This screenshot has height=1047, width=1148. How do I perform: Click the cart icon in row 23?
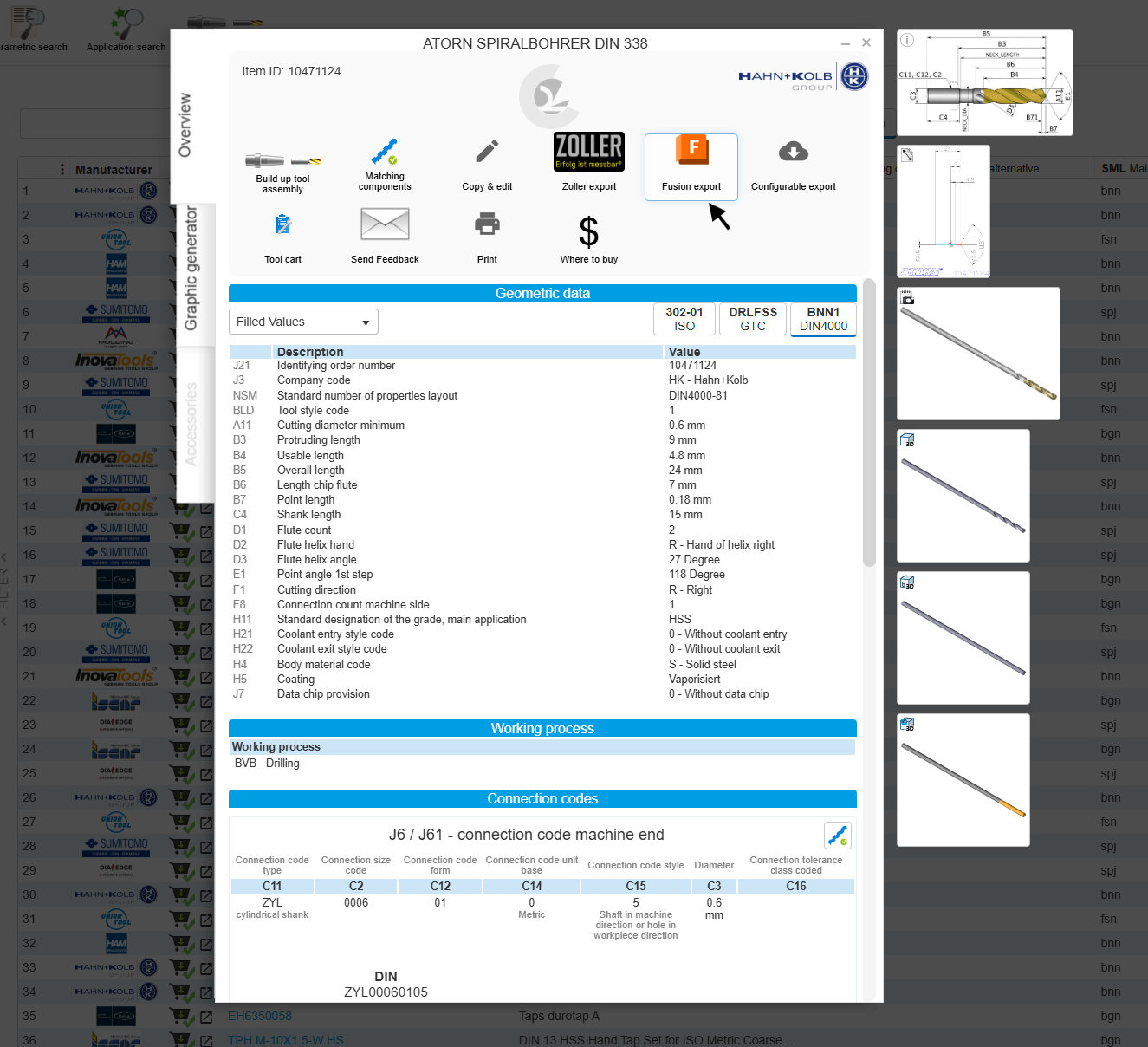(x=182, y=725)
